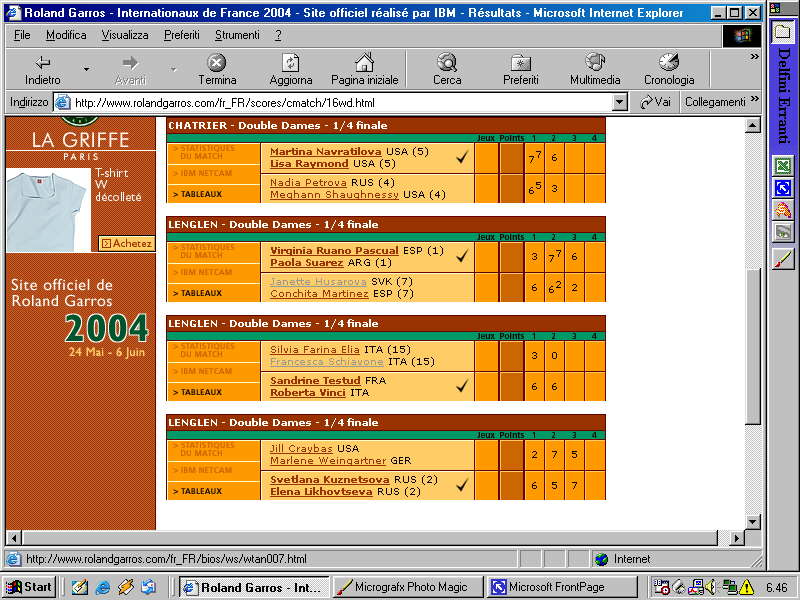The width and height of the screenshot is (800, 600).
Task: Go to Pagina iniziale home button
Action: pyautogui.click(x=364, y=69)
